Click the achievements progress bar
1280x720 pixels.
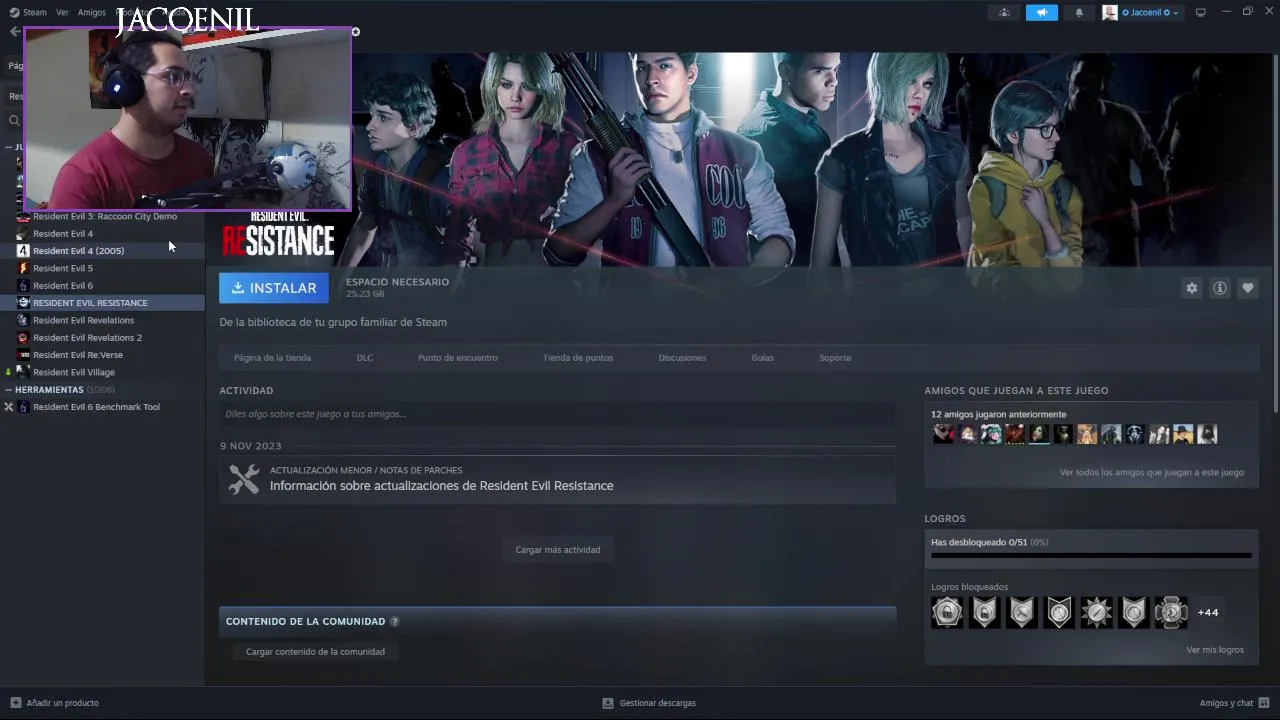1091,555
